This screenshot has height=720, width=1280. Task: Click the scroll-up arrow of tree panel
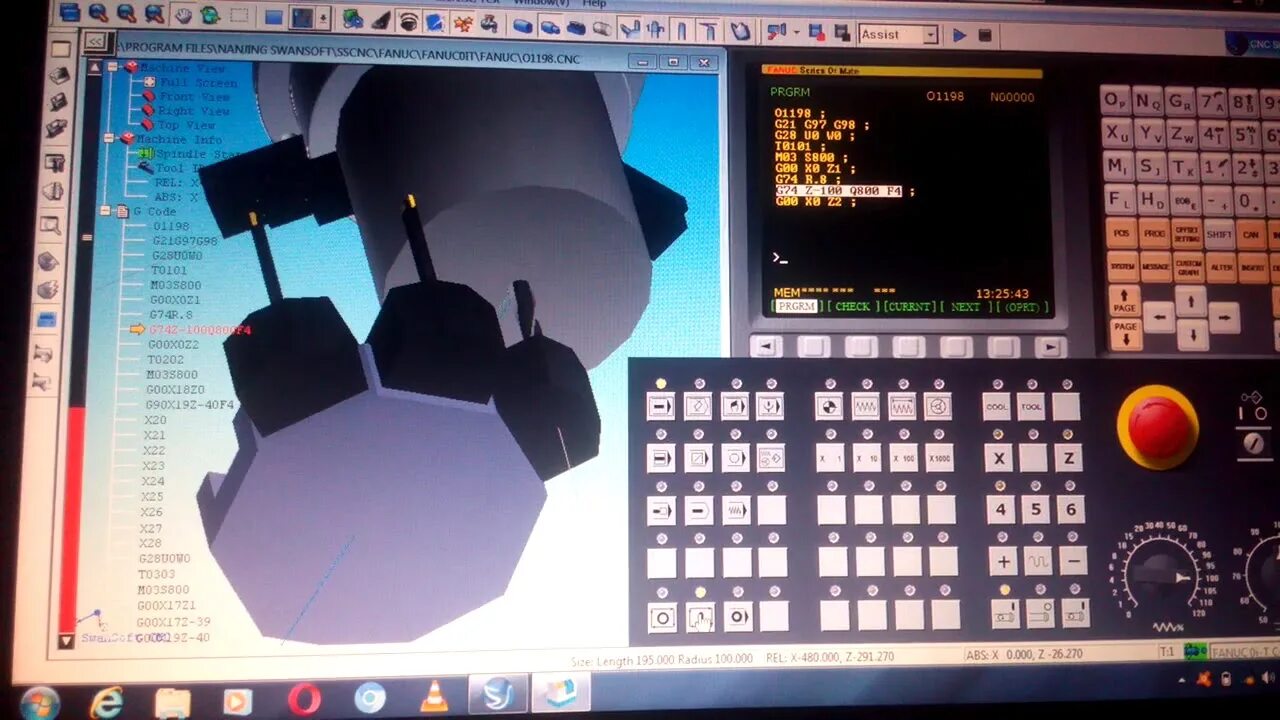94,68
